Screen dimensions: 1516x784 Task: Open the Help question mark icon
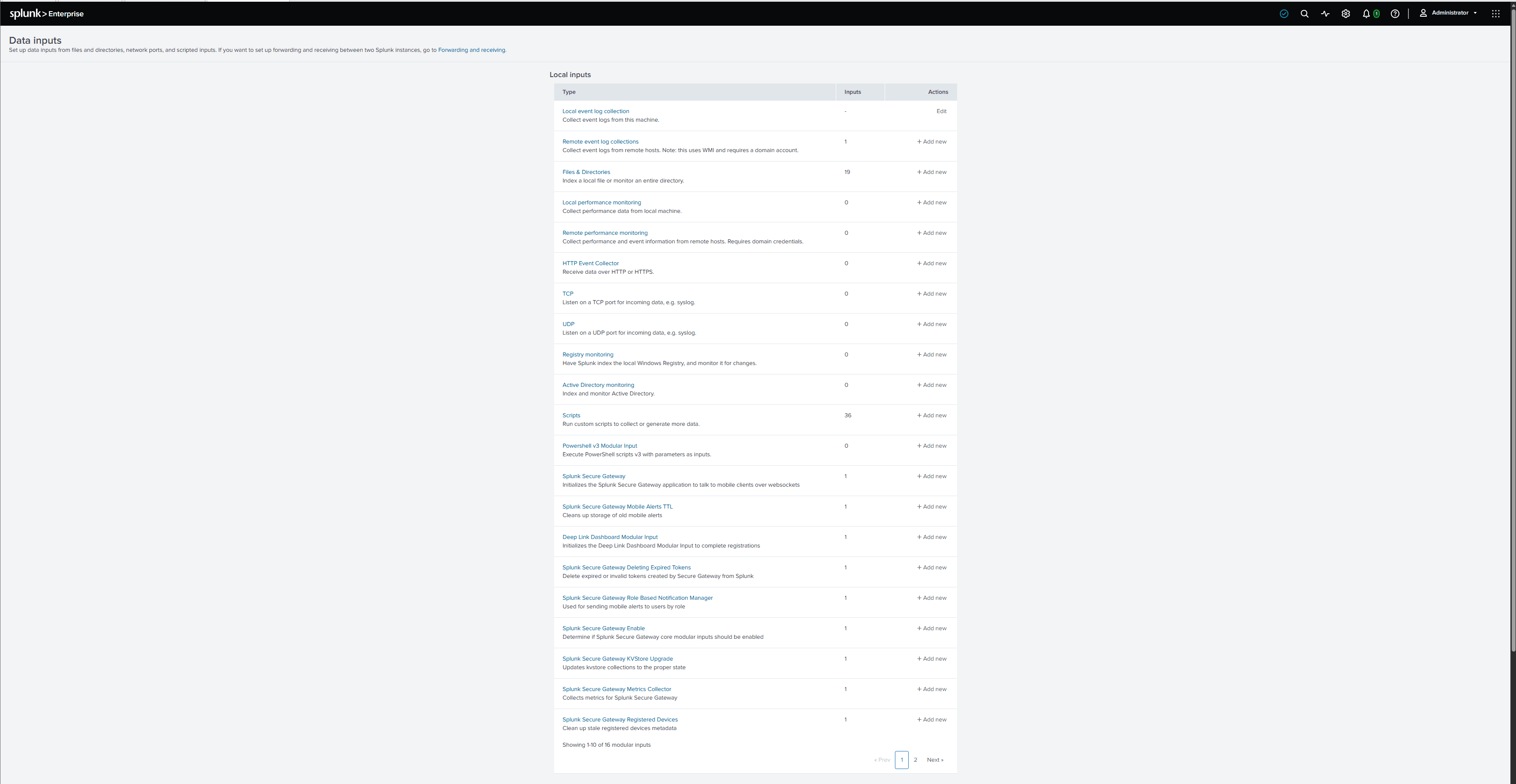1395,14
